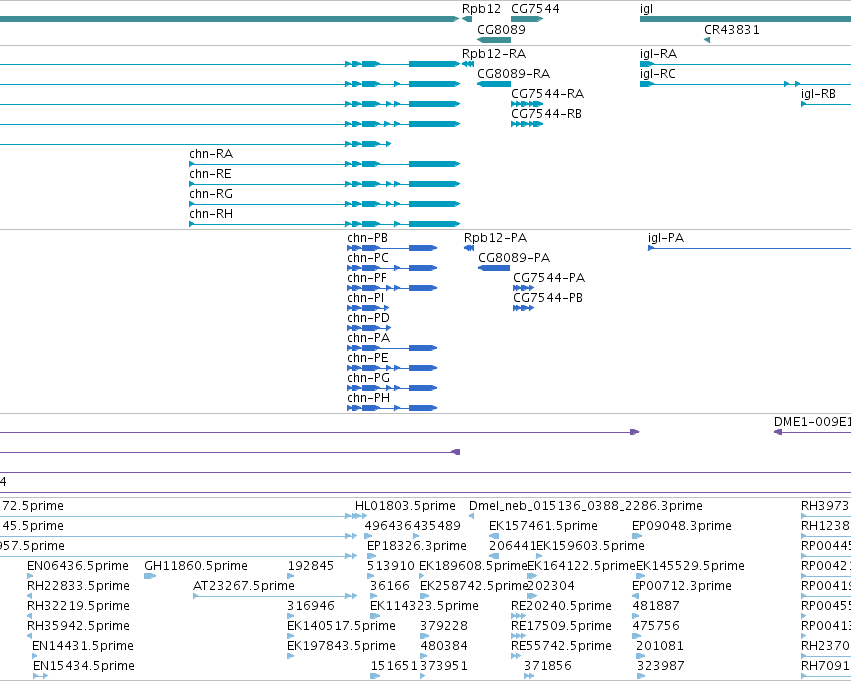Click the Rpb12 gene label

[x=481, y=9]
